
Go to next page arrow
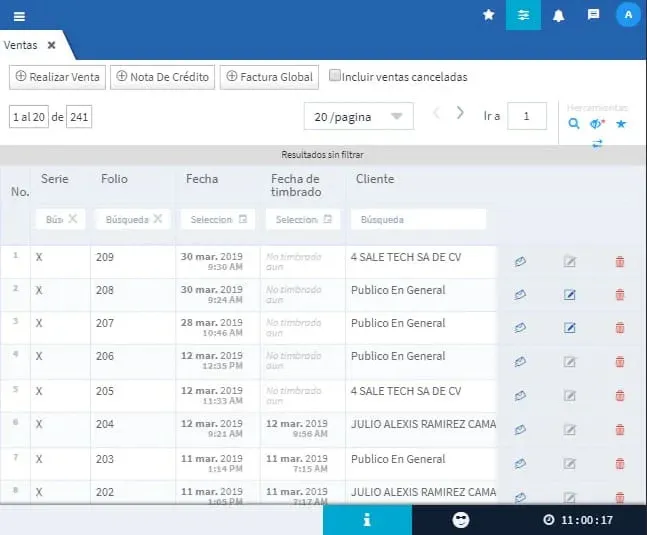(x=460, y=113)
